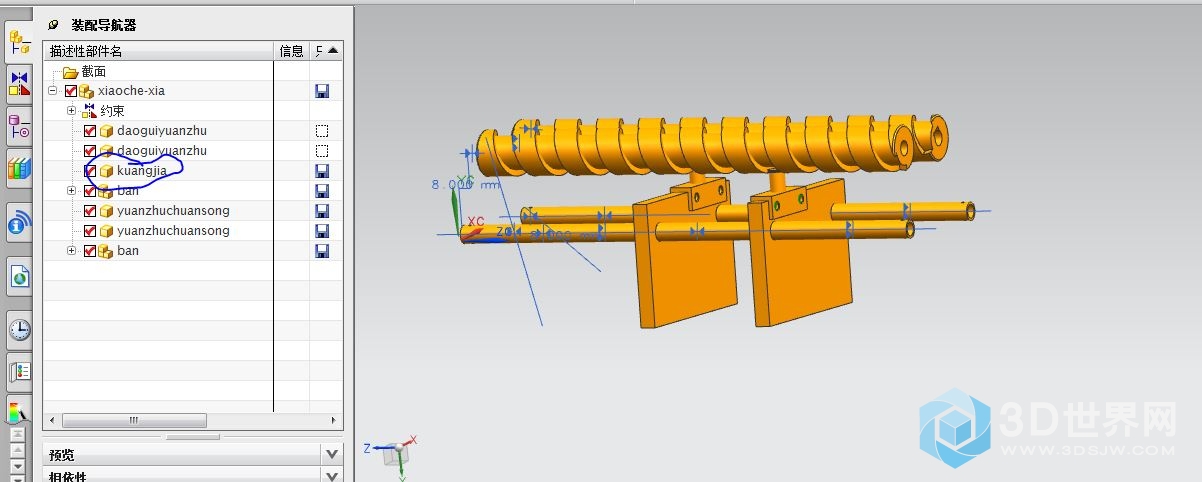Open the Roles sidebar tab
This screenshot has width=1202, height=482.
pos(19,370)
